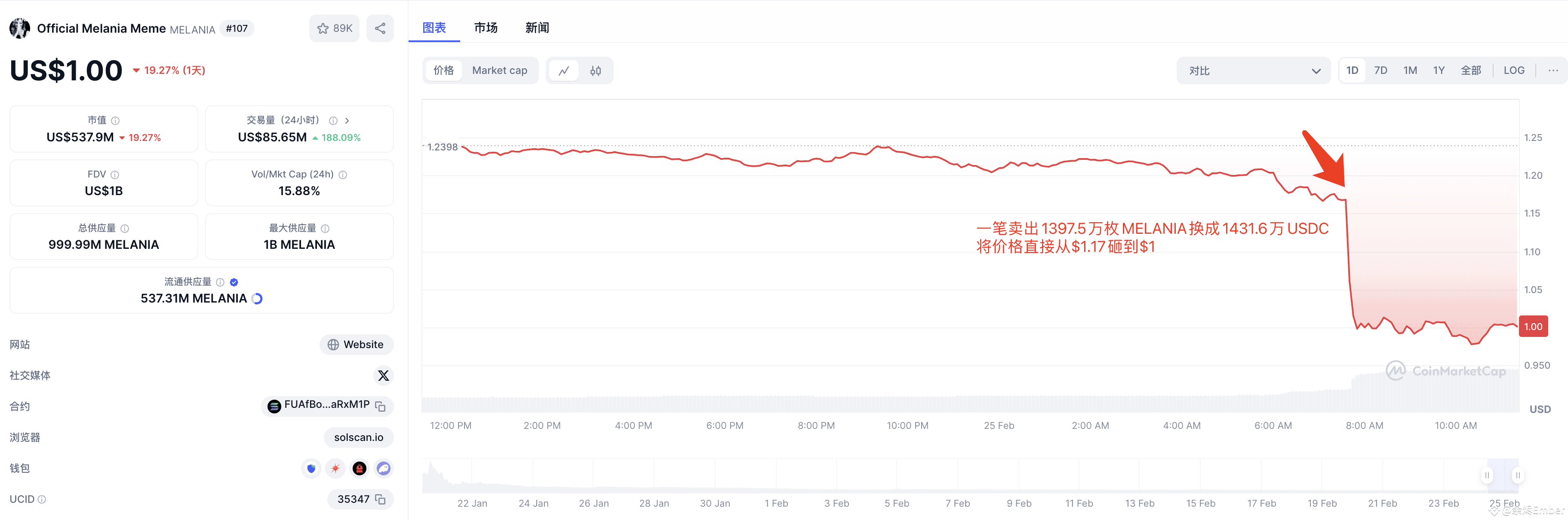Choose the line chart icon
Viewport: 1568px width, 520px height.
click(x=564, y=70)
